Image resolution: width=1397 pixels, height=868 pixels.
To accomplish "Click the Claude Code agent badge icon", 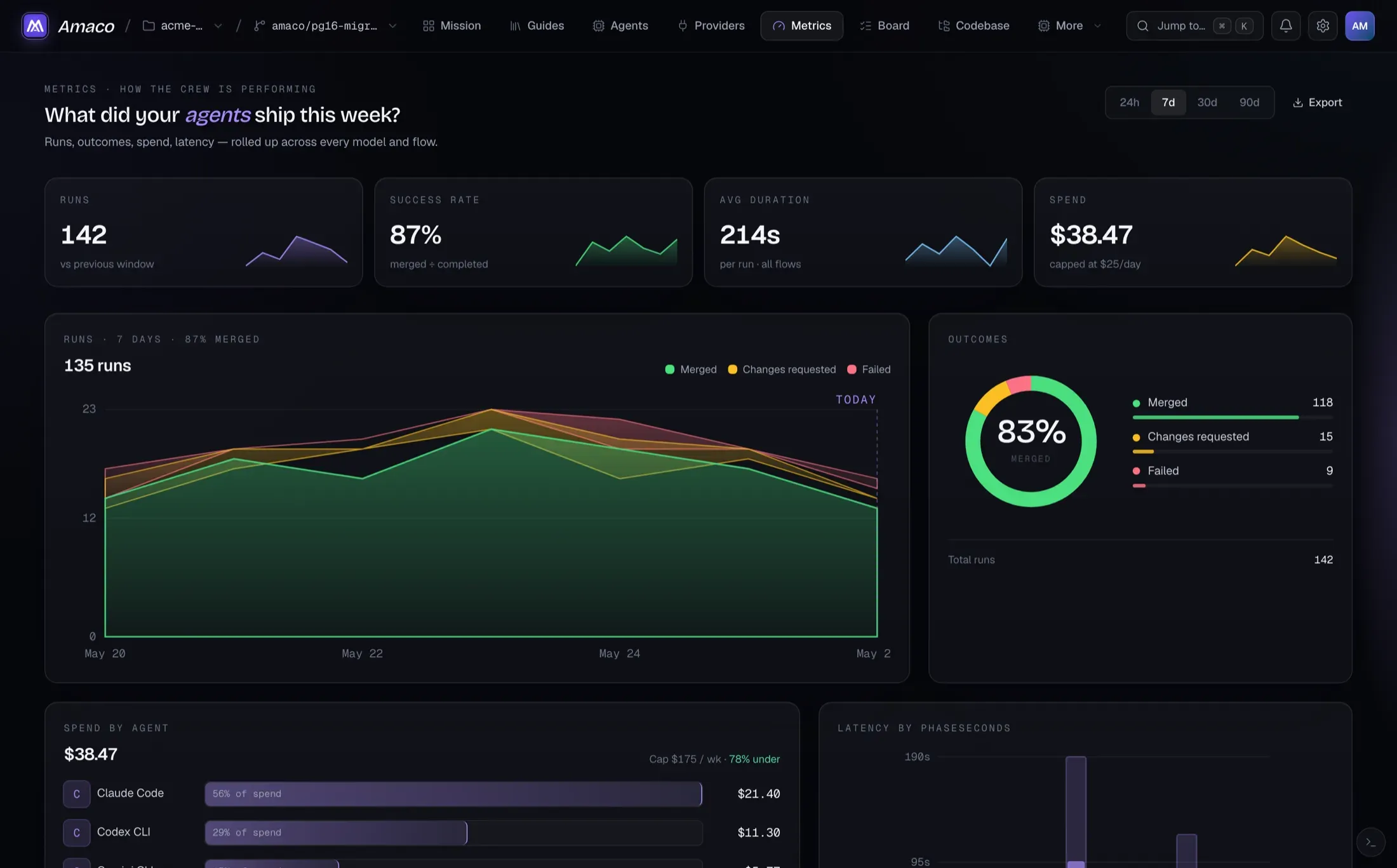I will [x=76, y=794].
